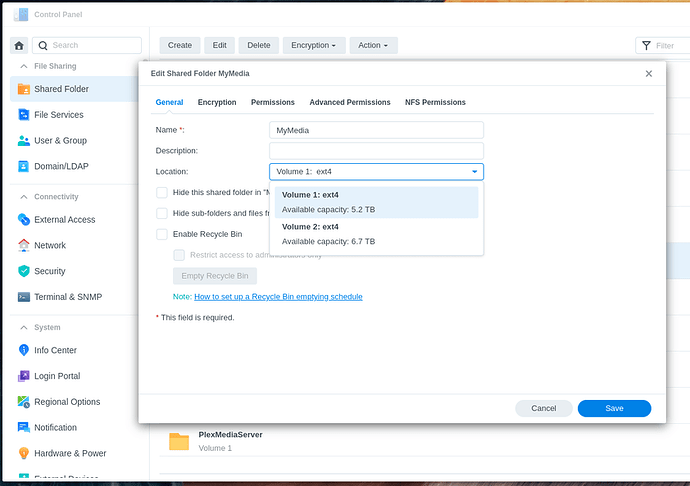Open Domain/LDAP icon in sidebar
Viewport: 690px width, 486px height.
[x=23, y=166]
